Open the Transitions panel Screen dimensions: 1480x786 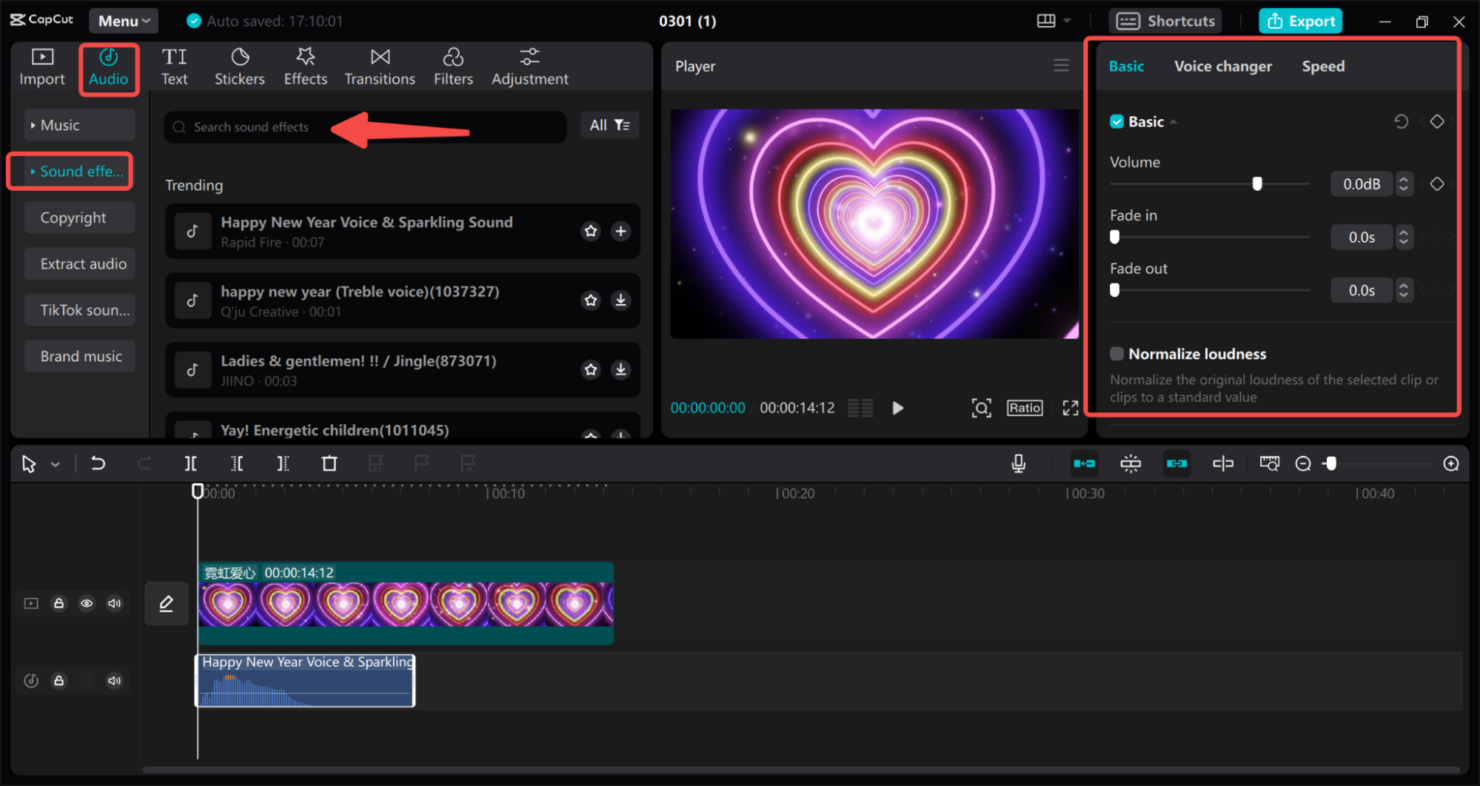(379, 66)
